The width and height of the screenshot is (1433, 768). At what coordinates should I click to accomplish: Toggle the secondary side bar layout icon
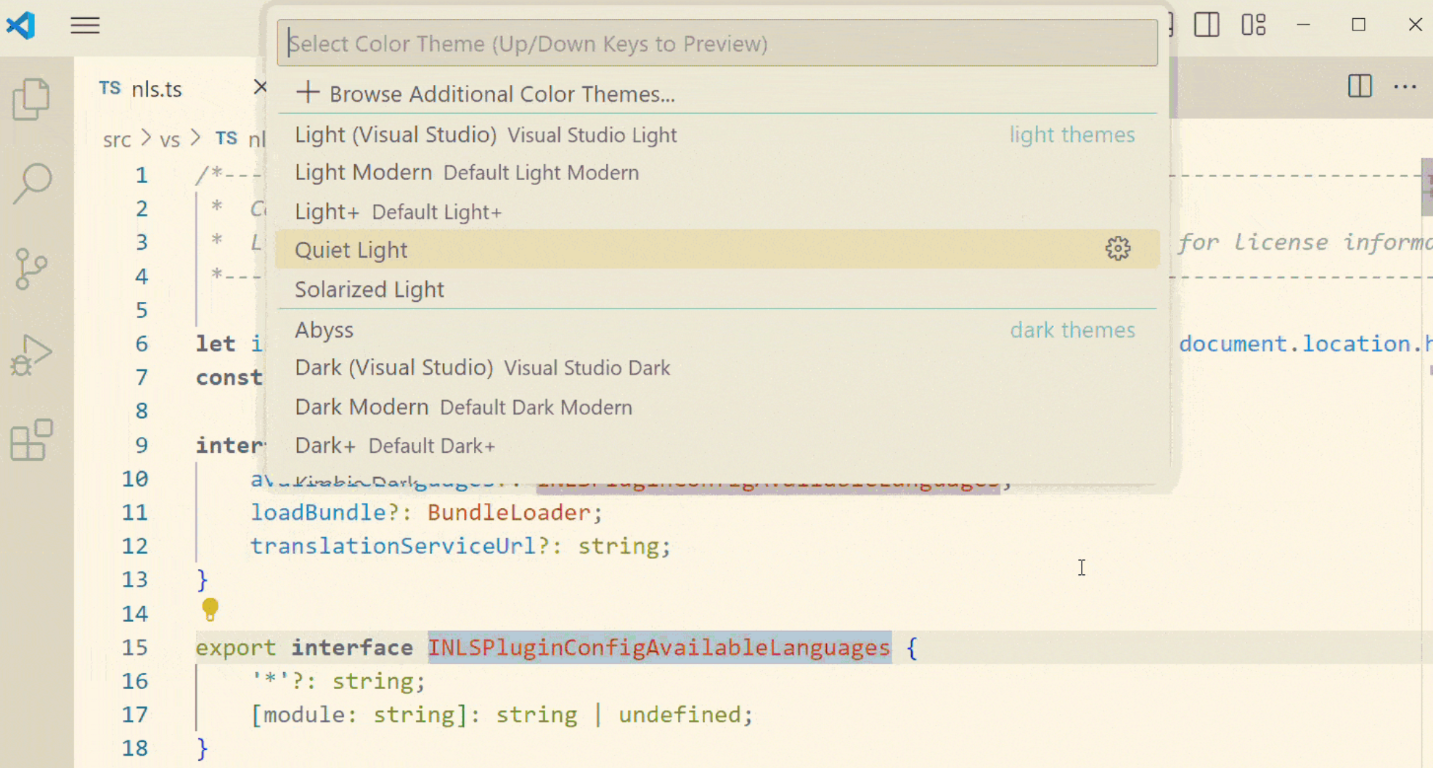click(1207, 25)
